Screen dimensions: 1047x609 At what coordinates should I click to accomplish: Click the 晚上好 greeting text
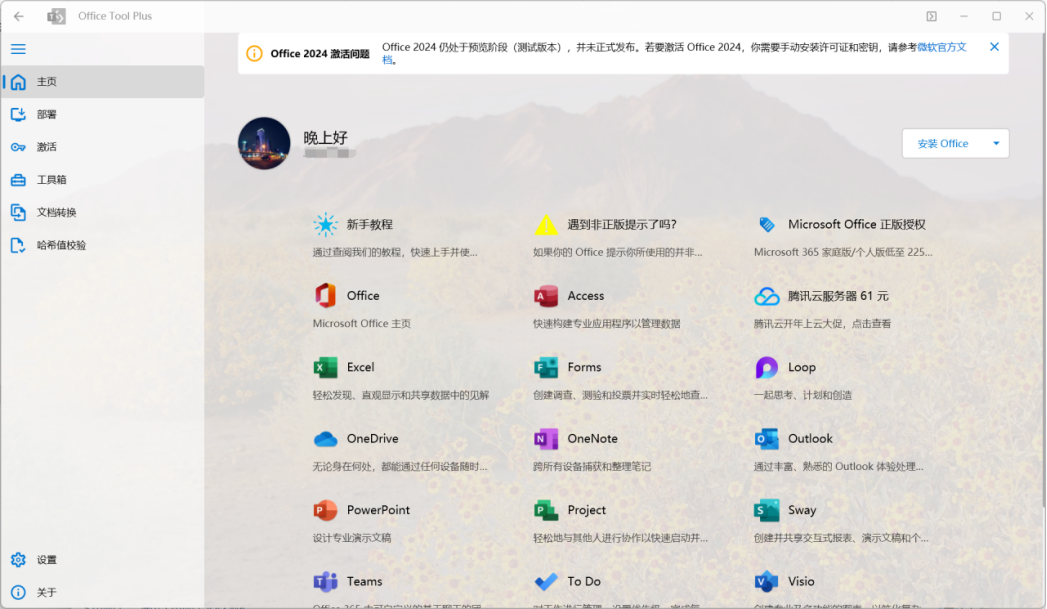326,138
